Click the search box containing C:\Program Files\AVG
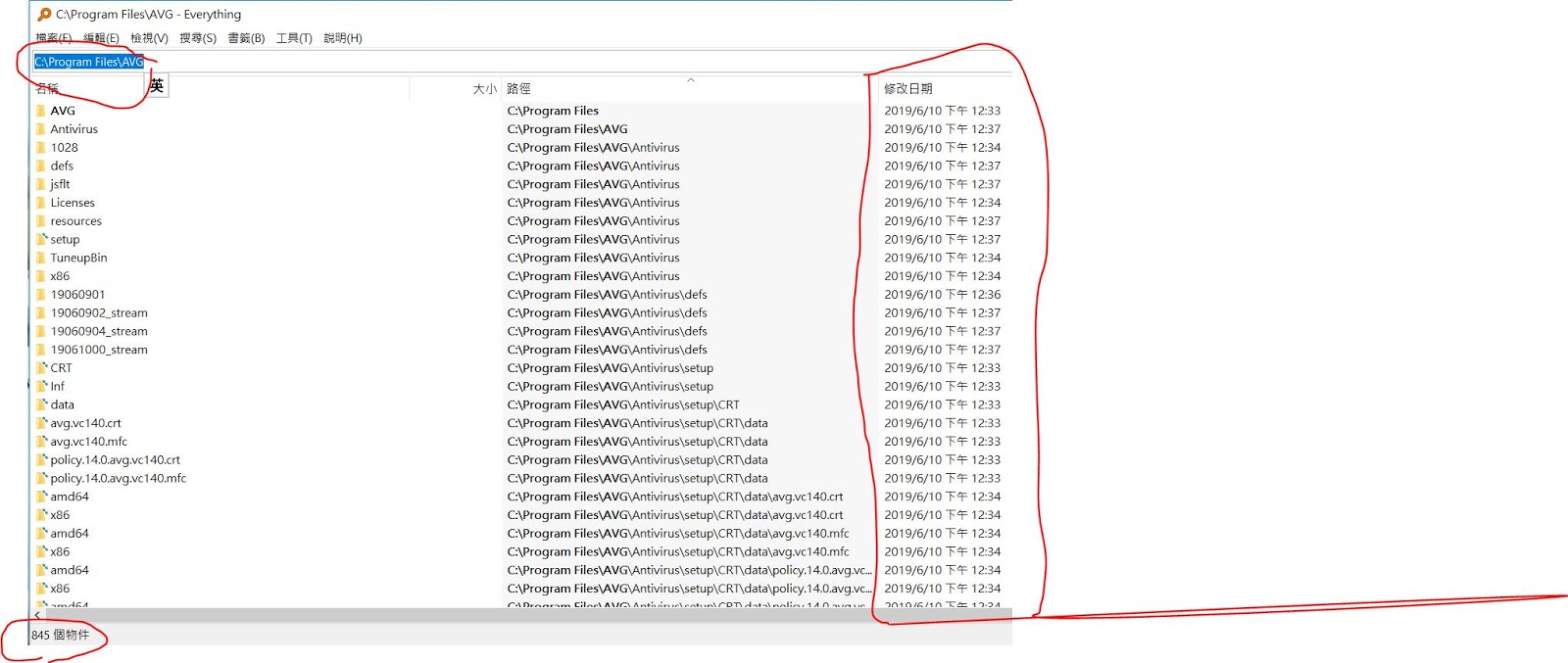 click(521, 62)
